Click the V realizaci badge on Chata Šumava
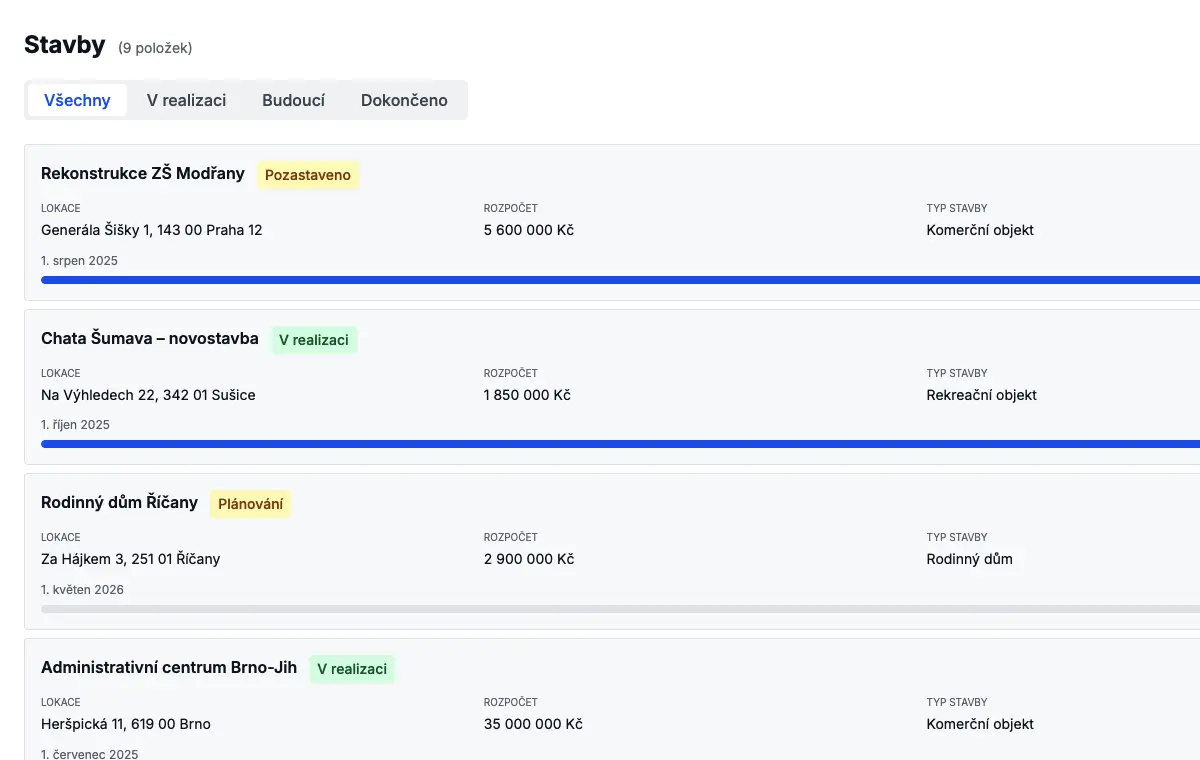 [314, 340]
